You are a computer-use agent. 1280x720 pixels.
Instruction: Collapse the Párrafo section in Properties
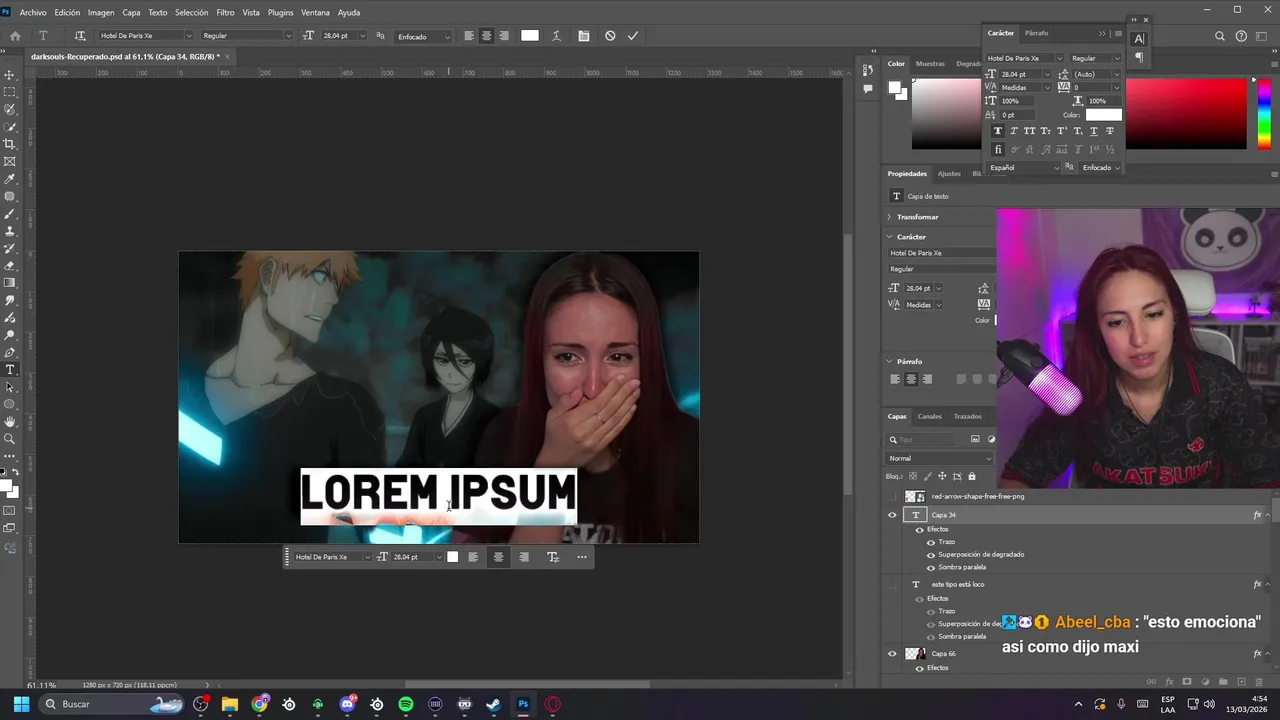[889, 361]
